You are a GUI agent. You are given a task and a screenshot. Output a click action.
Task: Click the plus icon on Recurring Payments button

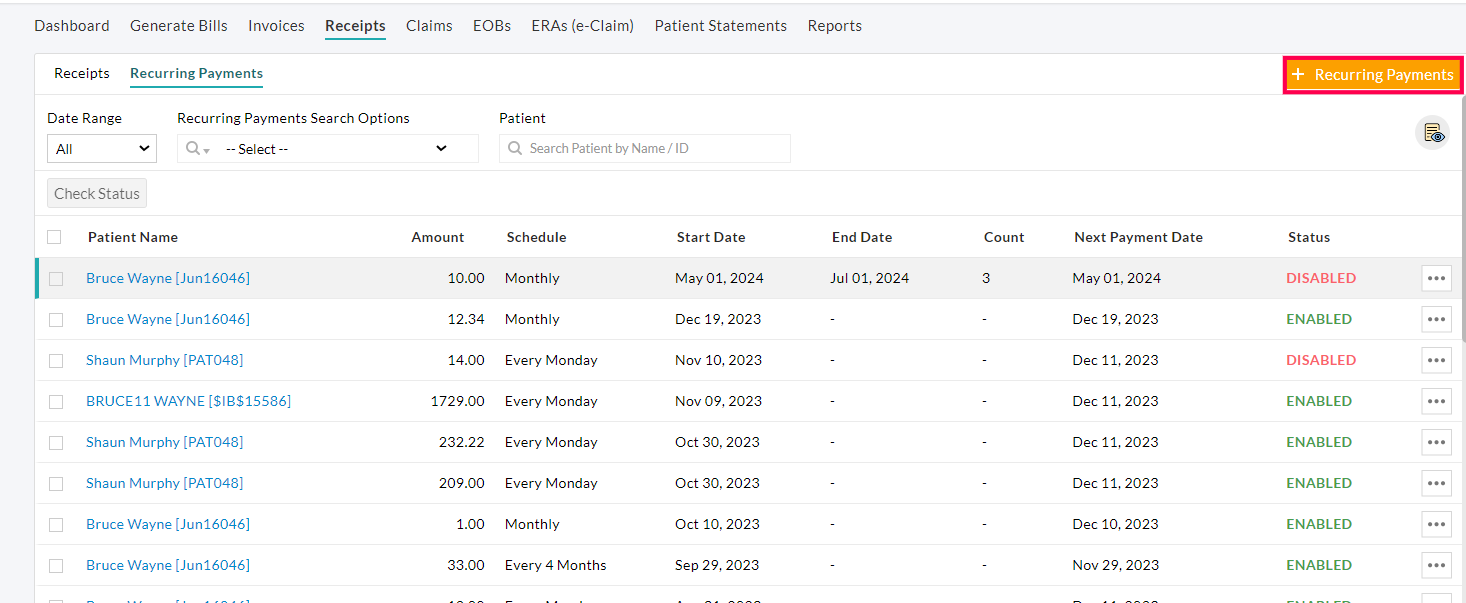click(x=1298, y=74)
